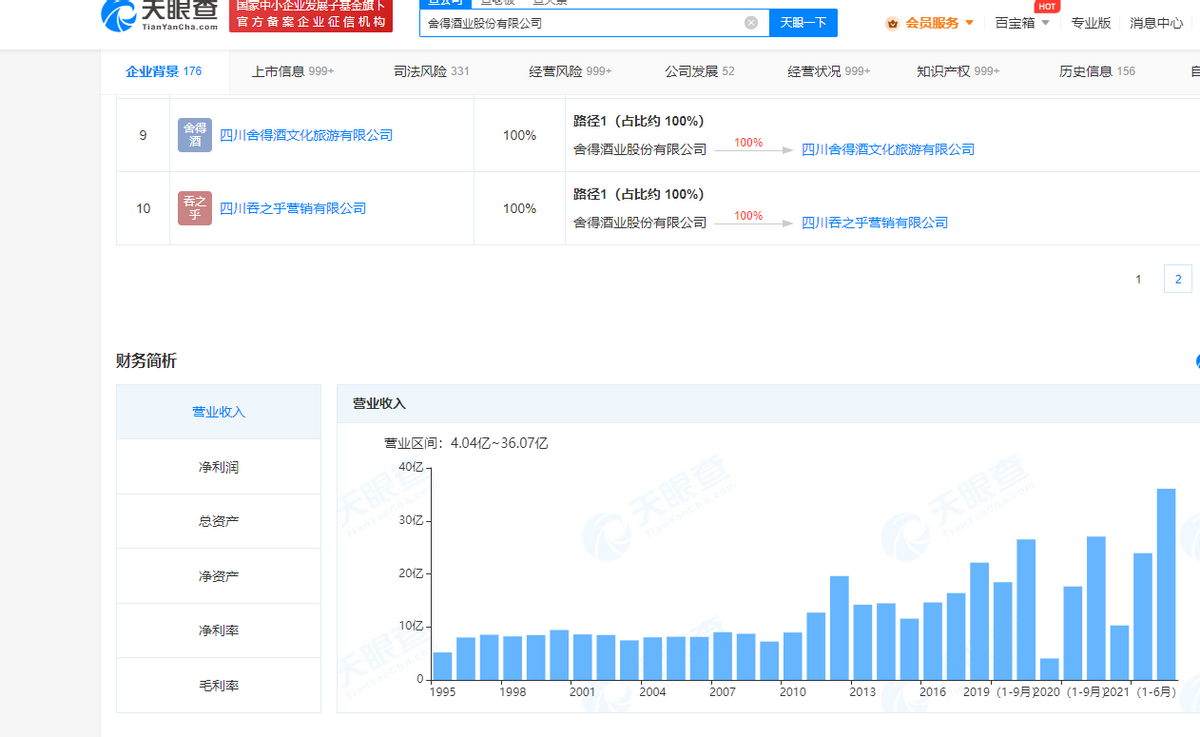Click the 会员服务 crown icon
Image resolution: width=1200 pixels, height=737 pixels.
tap(893, 23)
